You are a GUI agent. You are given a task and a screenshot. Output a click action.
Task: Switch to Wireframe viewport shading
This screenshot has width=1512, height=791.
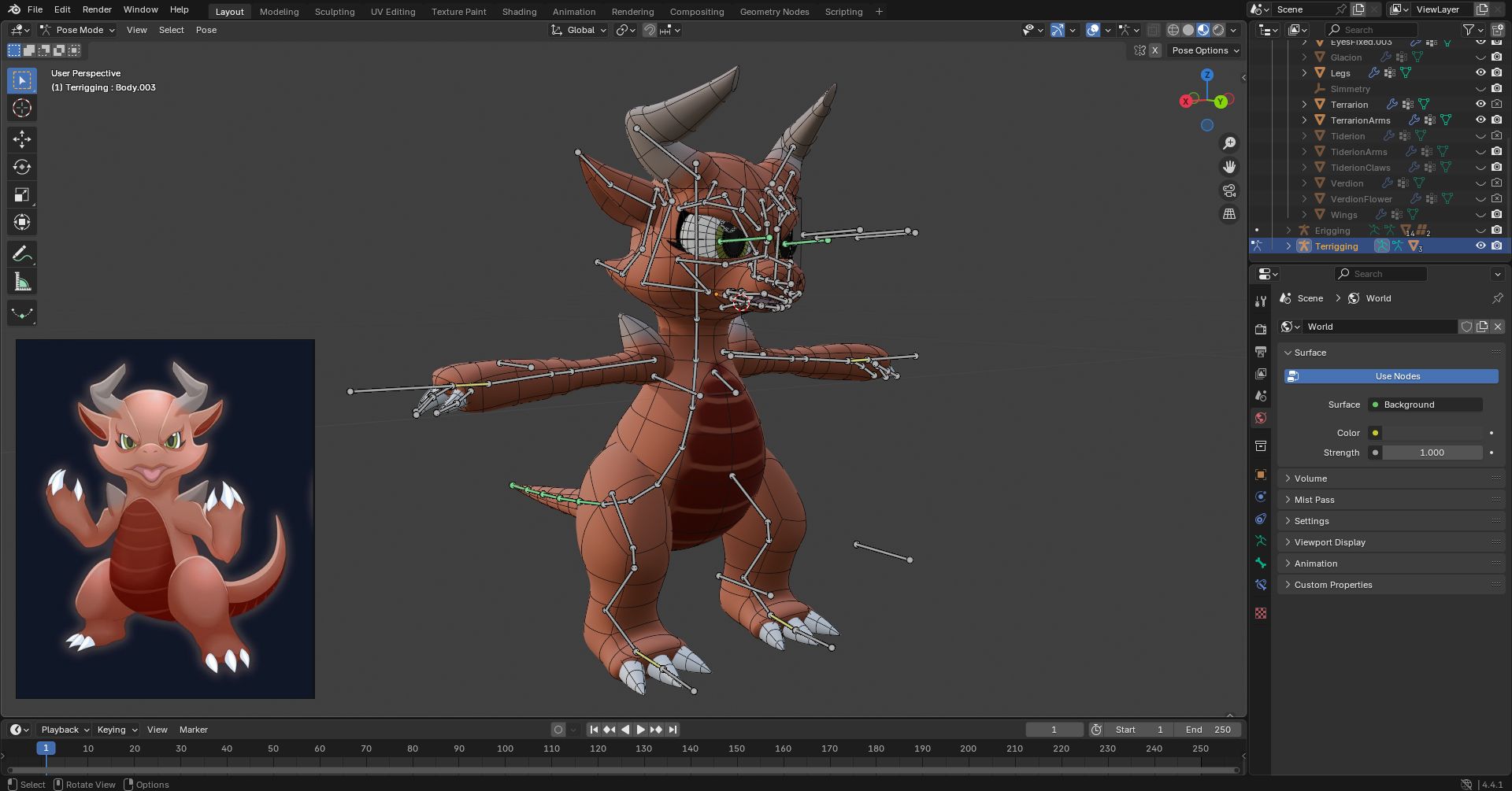tap(1173, 30)
